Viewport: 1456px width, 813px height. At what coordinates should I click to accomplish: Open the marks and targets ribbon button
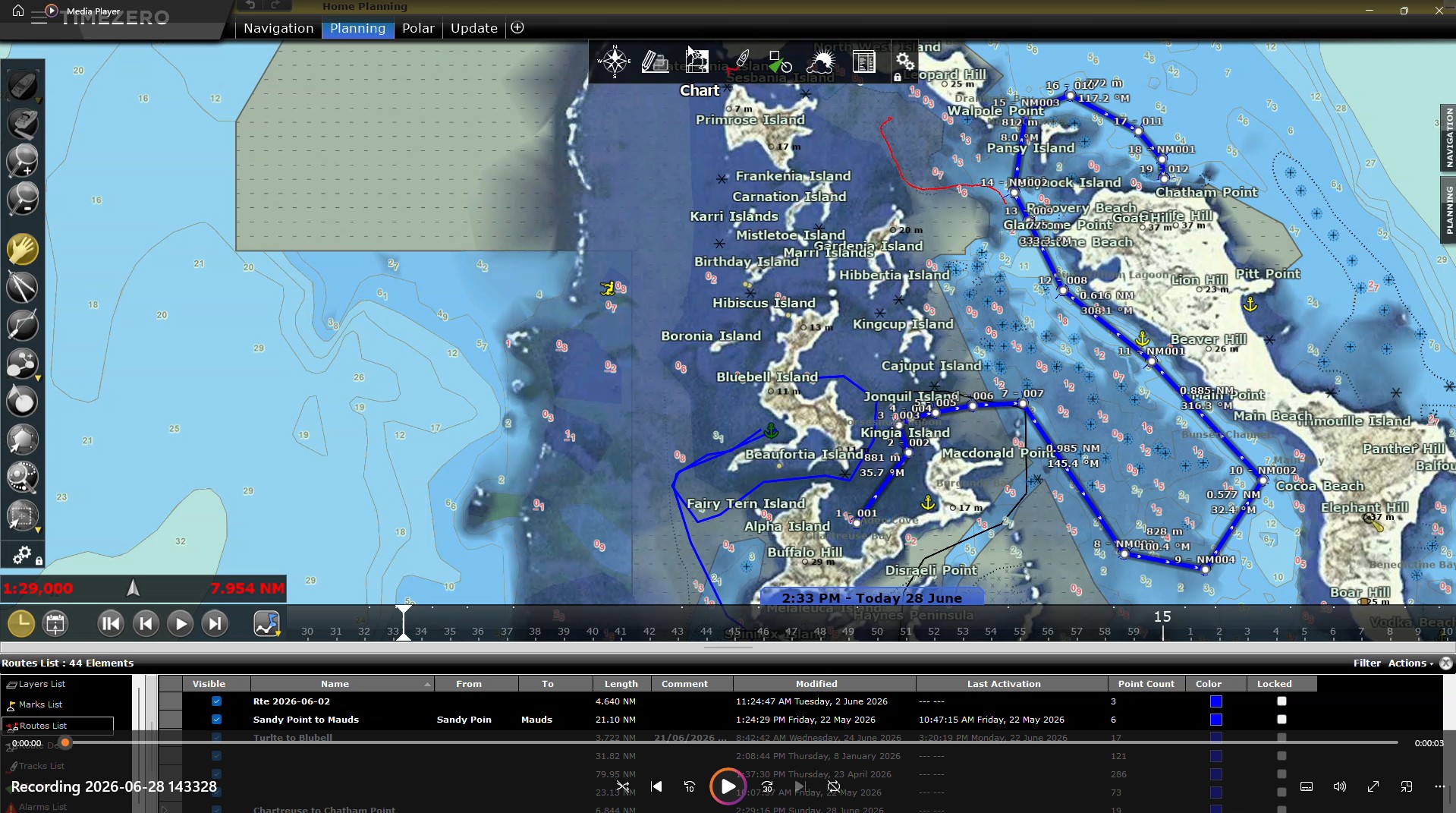[x=780, y=61]
